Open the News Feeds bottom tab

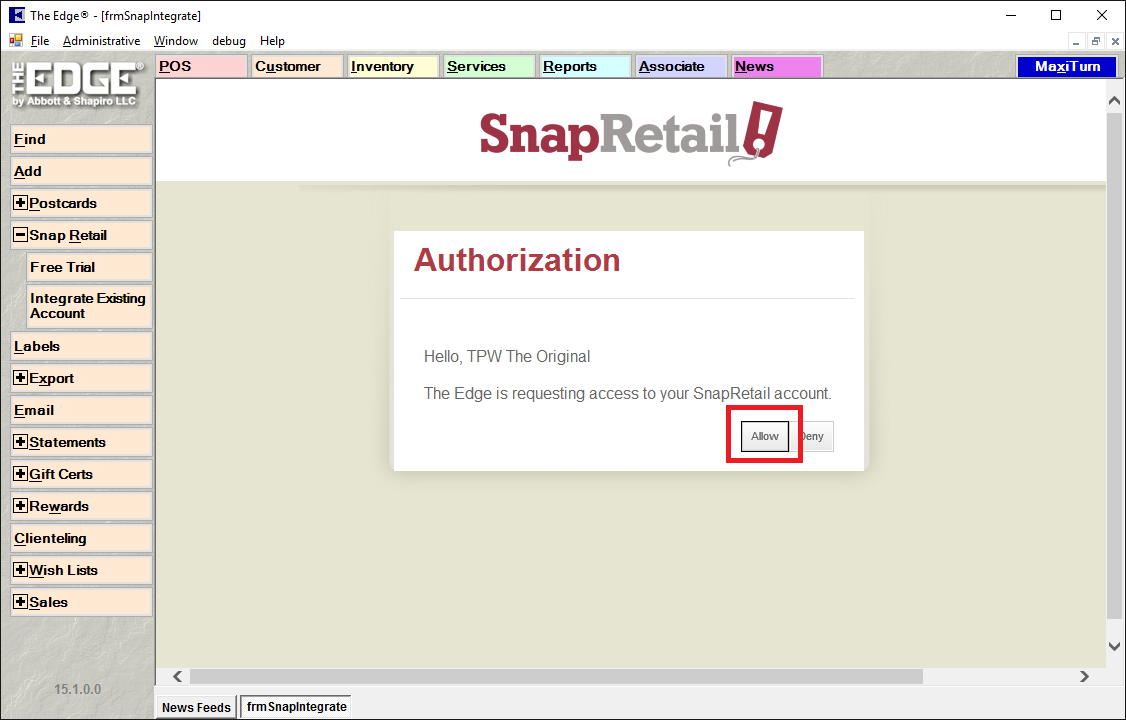(x=197, y=707)
